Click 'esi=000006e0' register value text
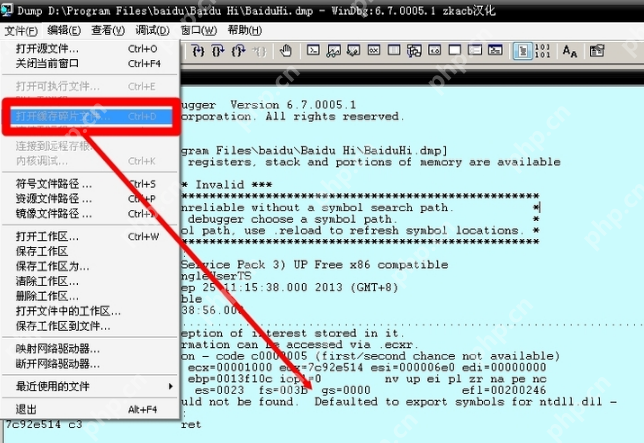 point(412,367)
